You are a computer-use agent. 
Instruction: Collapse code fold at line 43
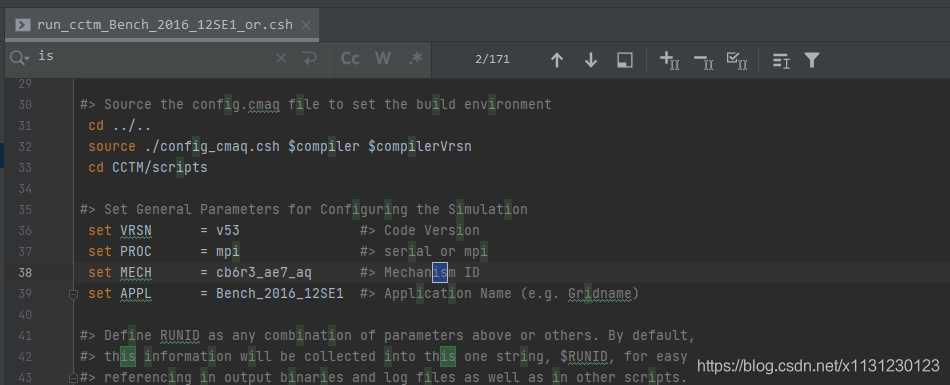pos(73,378)
